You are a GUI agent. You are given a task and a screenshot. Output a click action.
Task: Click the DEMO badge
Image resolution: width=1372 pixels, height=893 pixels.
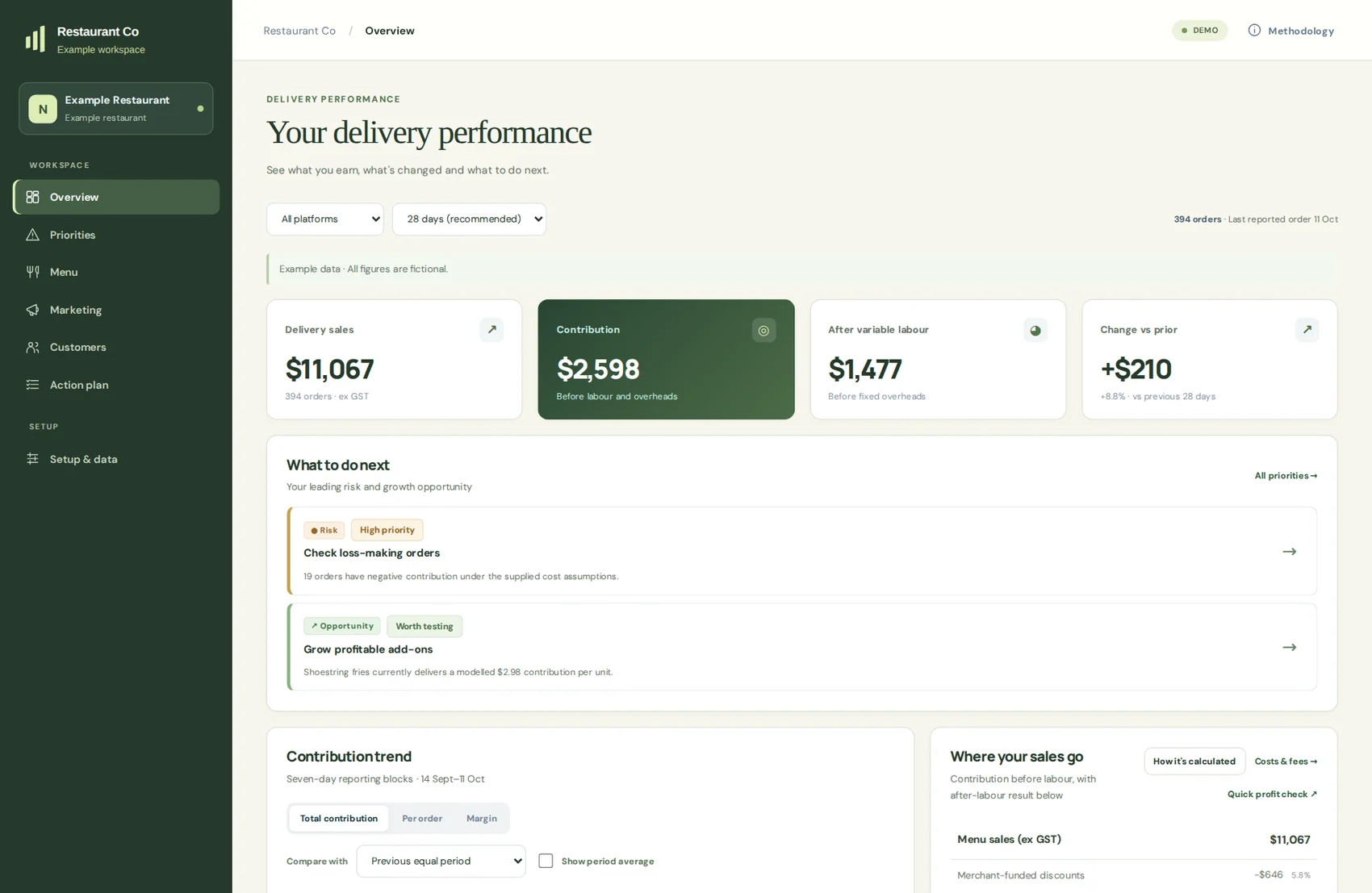1200,31
